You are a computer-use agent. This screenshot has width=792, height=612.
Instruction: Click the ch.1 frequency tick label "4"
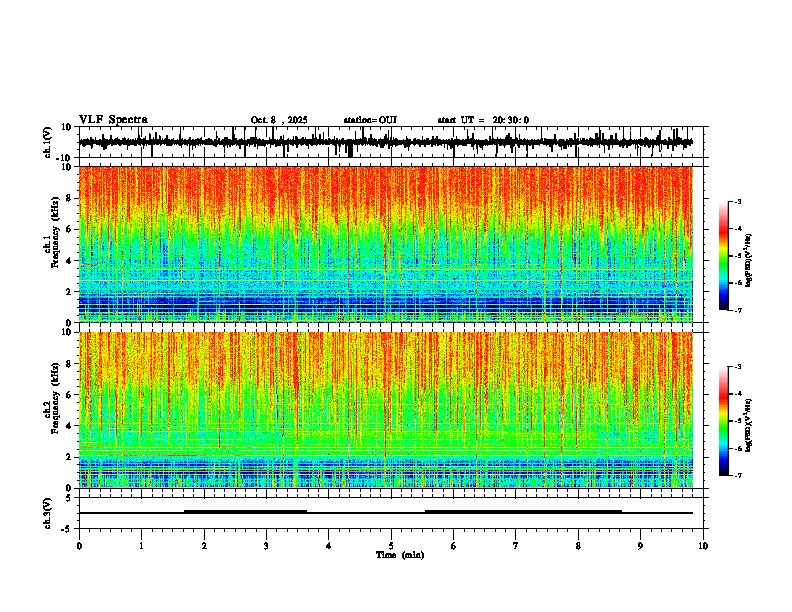click(70, 261)
